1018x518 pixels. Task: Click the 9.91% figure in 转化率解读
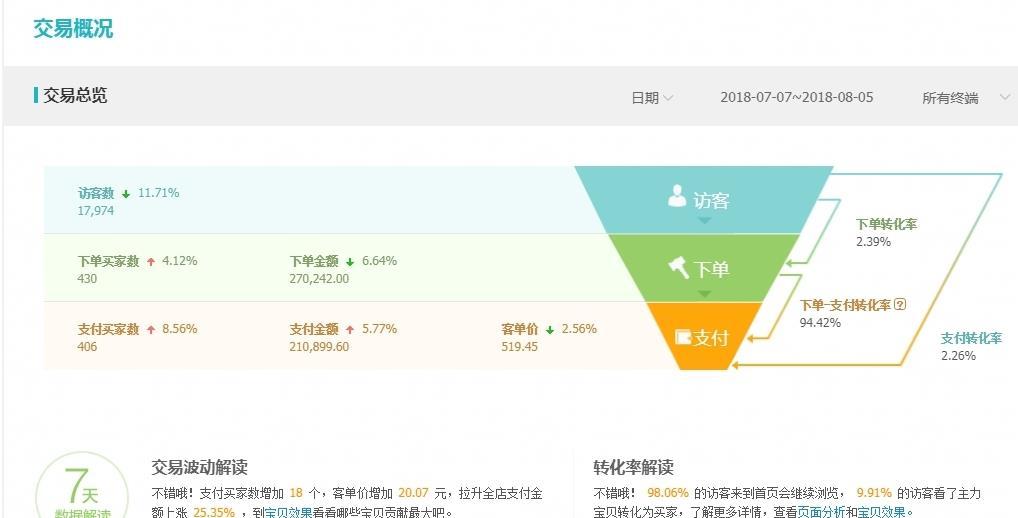point(875,493)
